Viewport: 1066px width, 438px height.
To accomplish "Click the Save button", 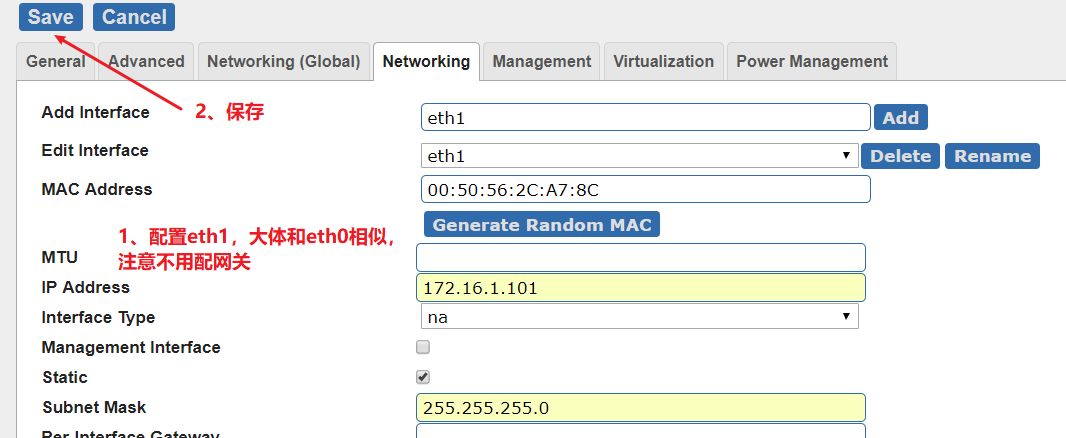I will pyautogui.click(x=50, y=17).
